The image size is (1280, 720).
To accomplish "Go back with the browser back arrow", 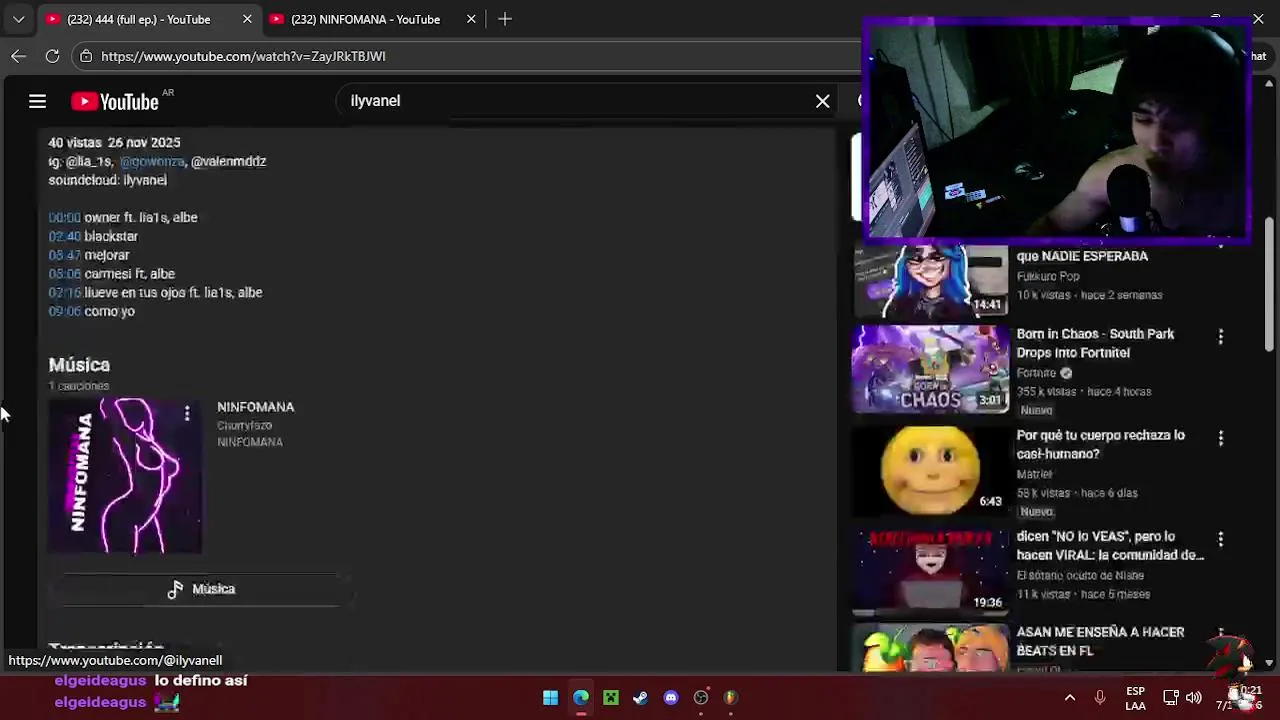I will (x=18, y=56).
